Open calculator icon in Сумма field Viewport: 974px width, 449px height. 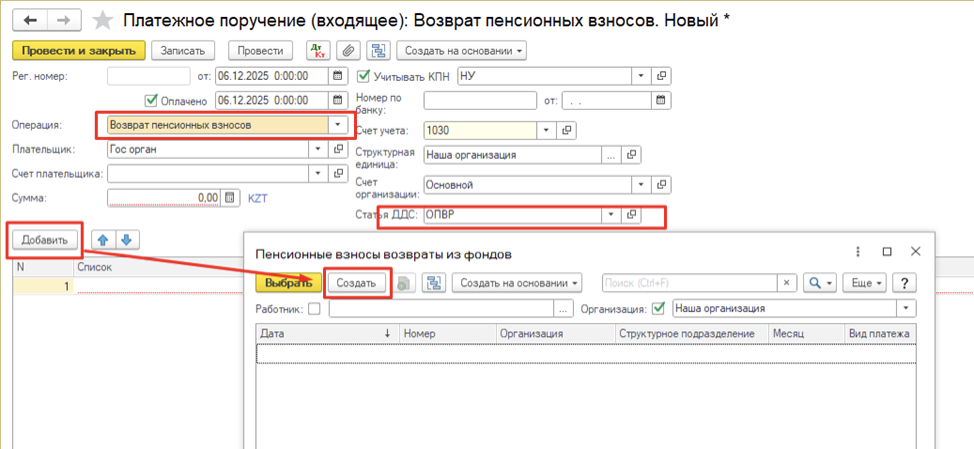click(231, 198)
